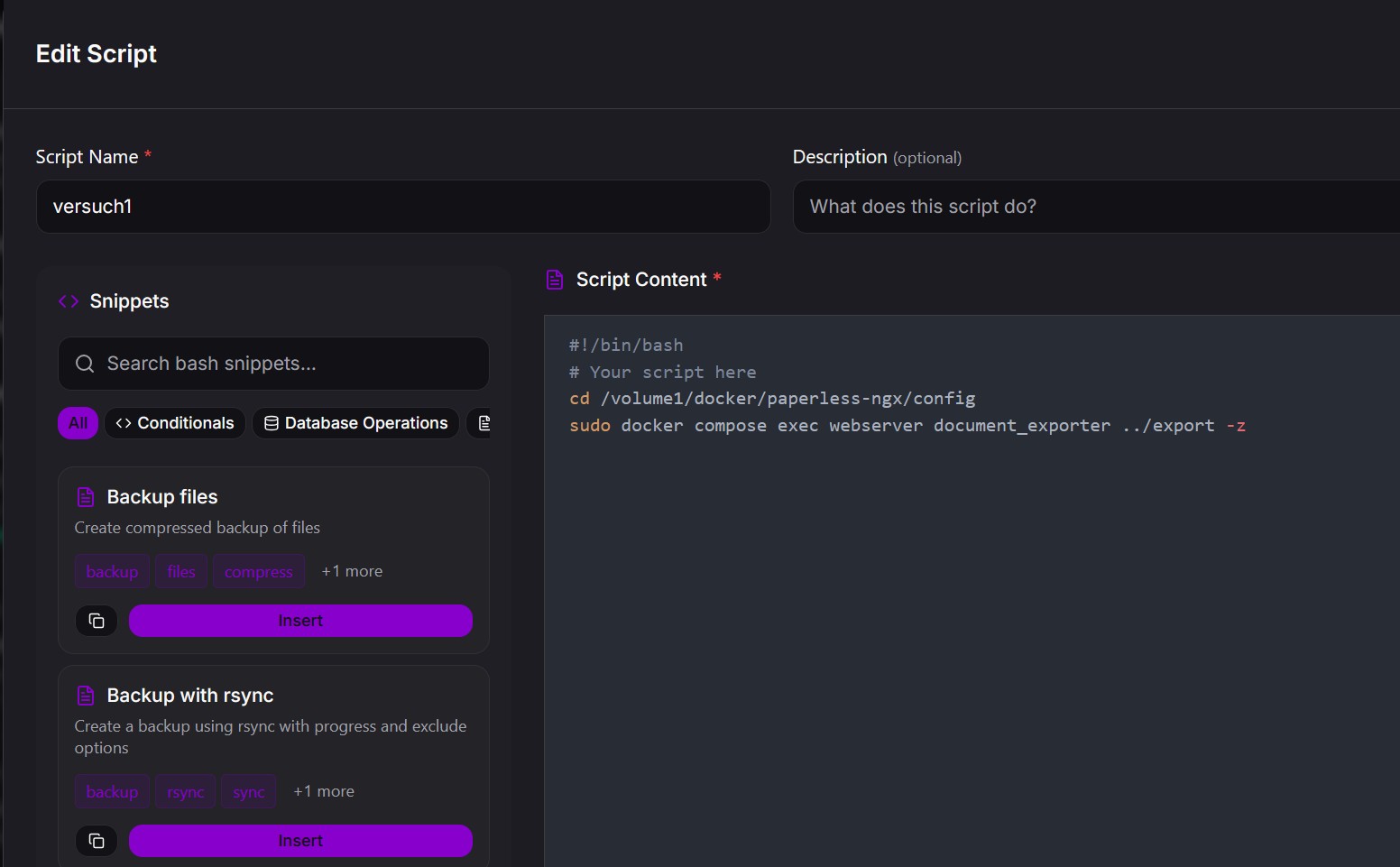1400x867 pixels.
Task: Filter snippets by Conditionals
Action: click(x=175, y=423)
